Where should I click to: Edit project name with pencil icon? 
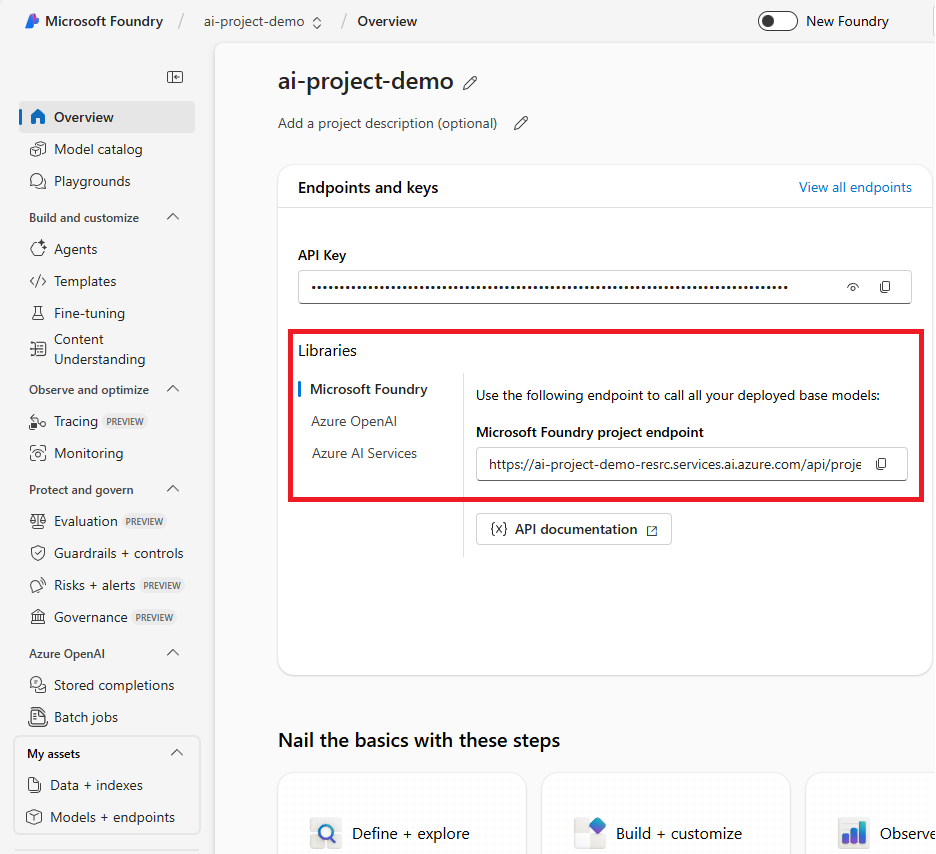point(470,82)
